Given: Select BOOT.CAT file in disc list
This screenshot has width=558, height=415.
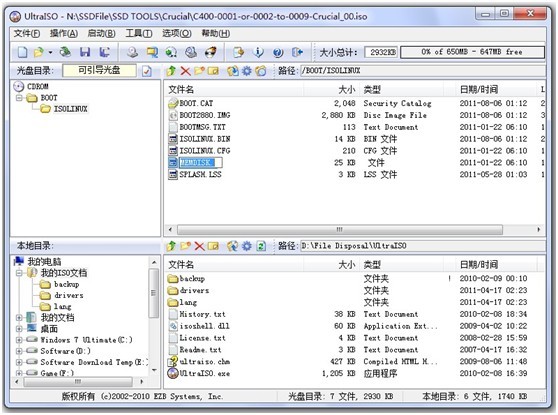Looking at the screenshot, I should point(196,103).
